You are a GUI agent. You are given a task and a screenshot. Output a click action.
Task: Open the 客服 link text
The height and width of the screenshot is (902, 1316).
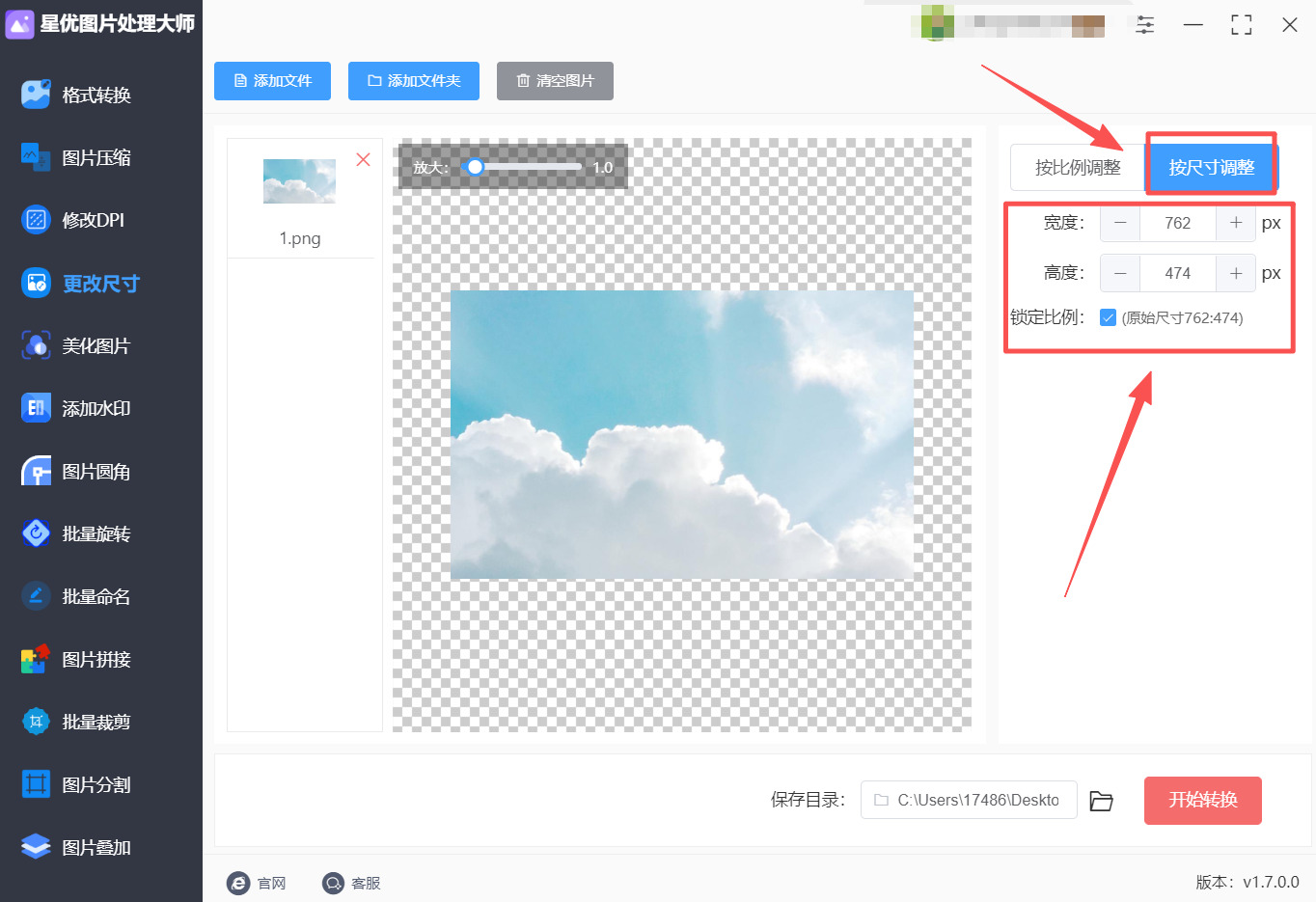(x=366, y=883)
